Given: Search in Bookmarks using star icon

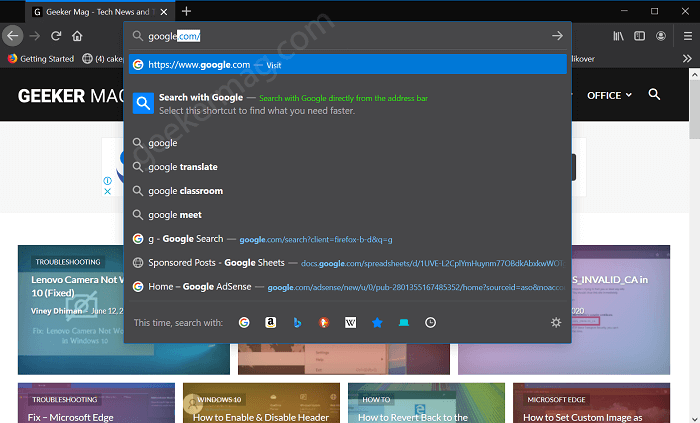Looking at the screenshot, I should point(377,323).
